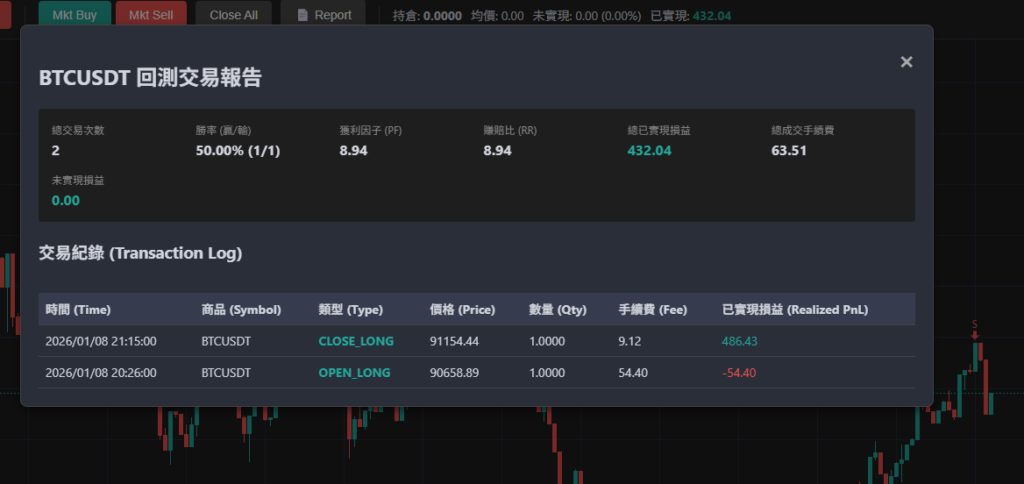Viewport: 1024px width, 484px height.
Task: Click the 91154.44 price cell
Action: point(454,341)
